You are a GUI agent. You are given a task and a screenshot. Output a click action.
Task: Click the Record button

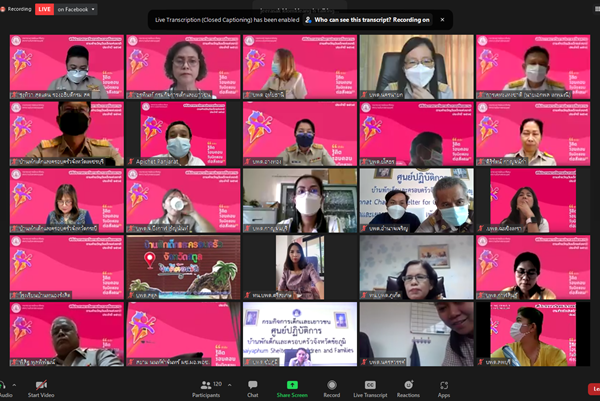tap(332, 389)
